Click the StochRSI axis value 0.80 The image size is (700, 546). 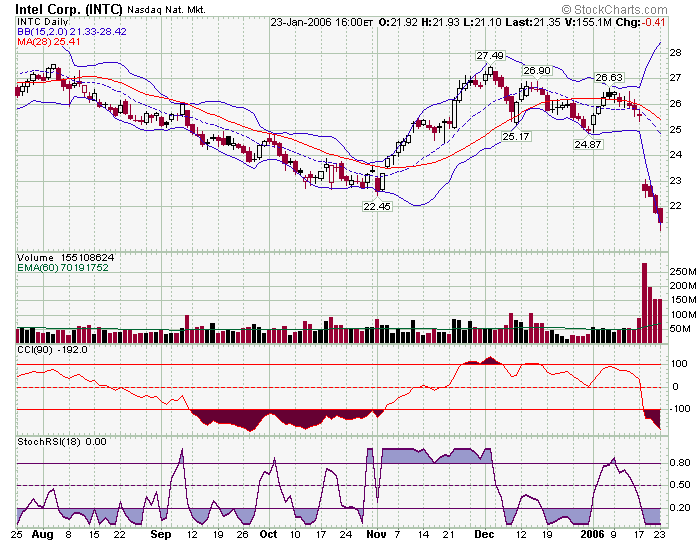point(680,463)
